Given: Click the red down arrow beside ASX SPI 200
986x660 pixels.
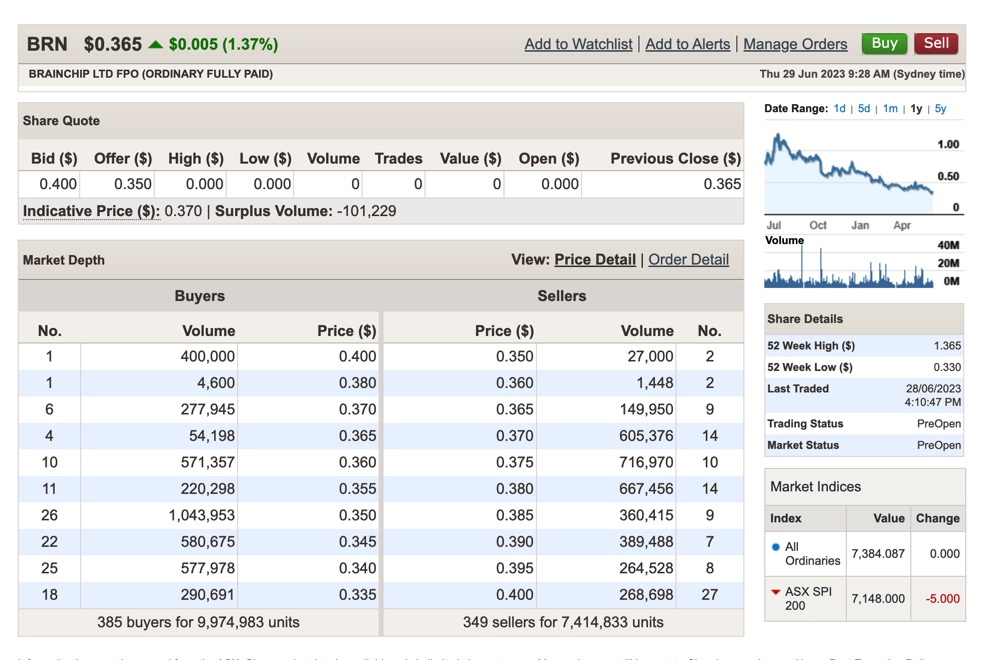Looking at the screenshot, I should pos(775,591).
